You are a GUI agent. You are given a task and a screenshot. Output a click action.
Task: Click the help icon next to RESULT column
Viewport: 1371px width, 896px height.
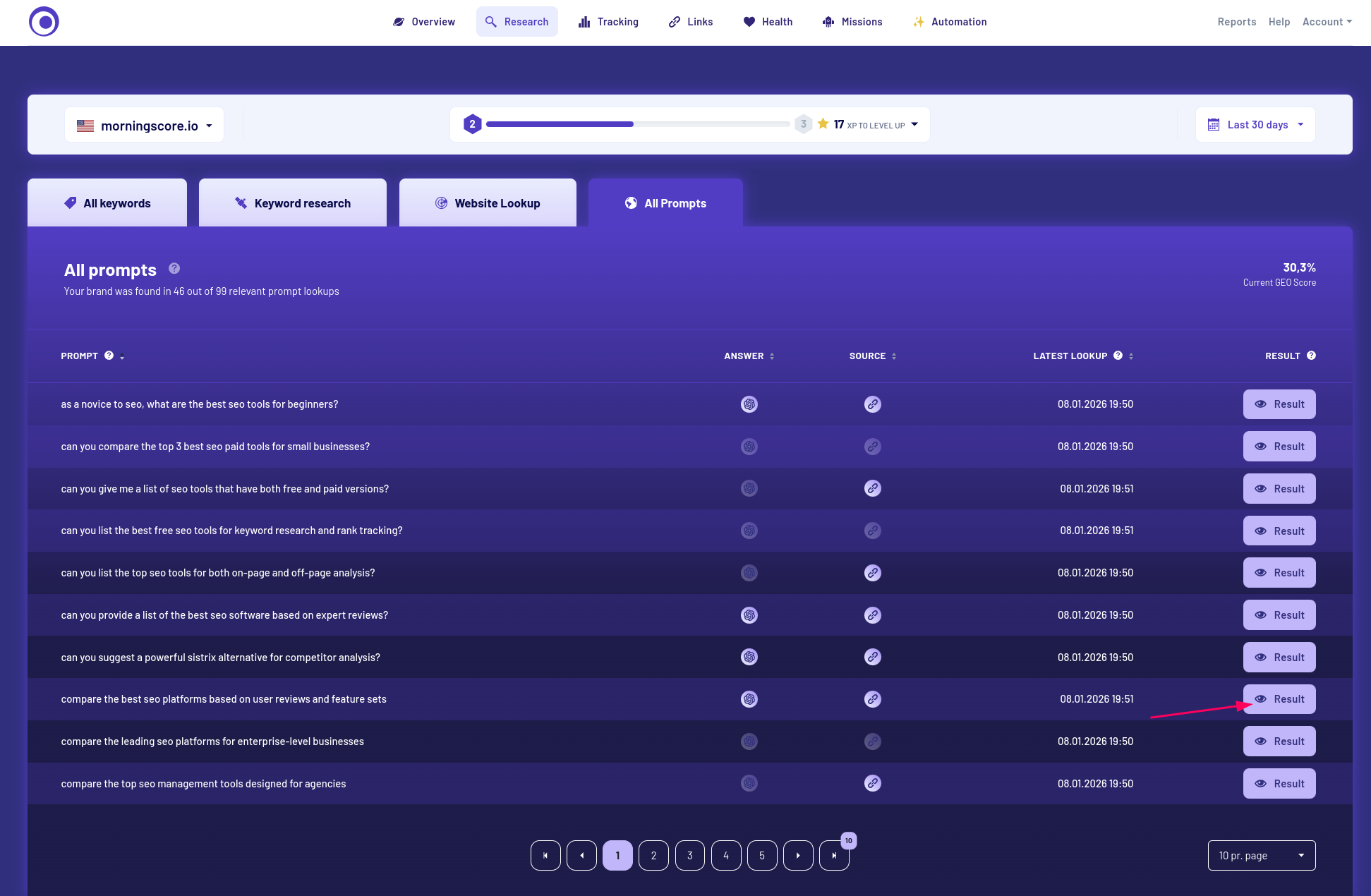[x=1311, y=356]
